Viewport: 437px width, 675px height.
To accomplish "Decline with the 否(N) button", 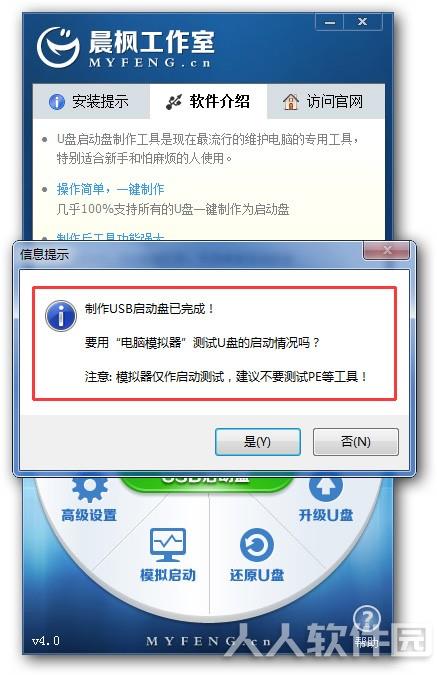I will (x=356, y=442).
